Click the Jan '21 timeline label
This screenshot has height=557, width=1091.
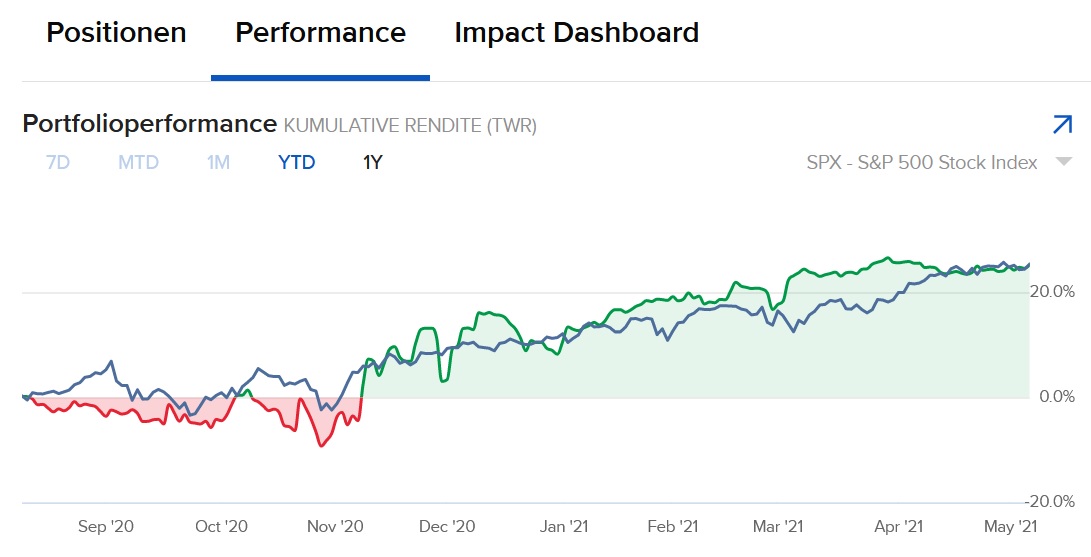[564, 526]
